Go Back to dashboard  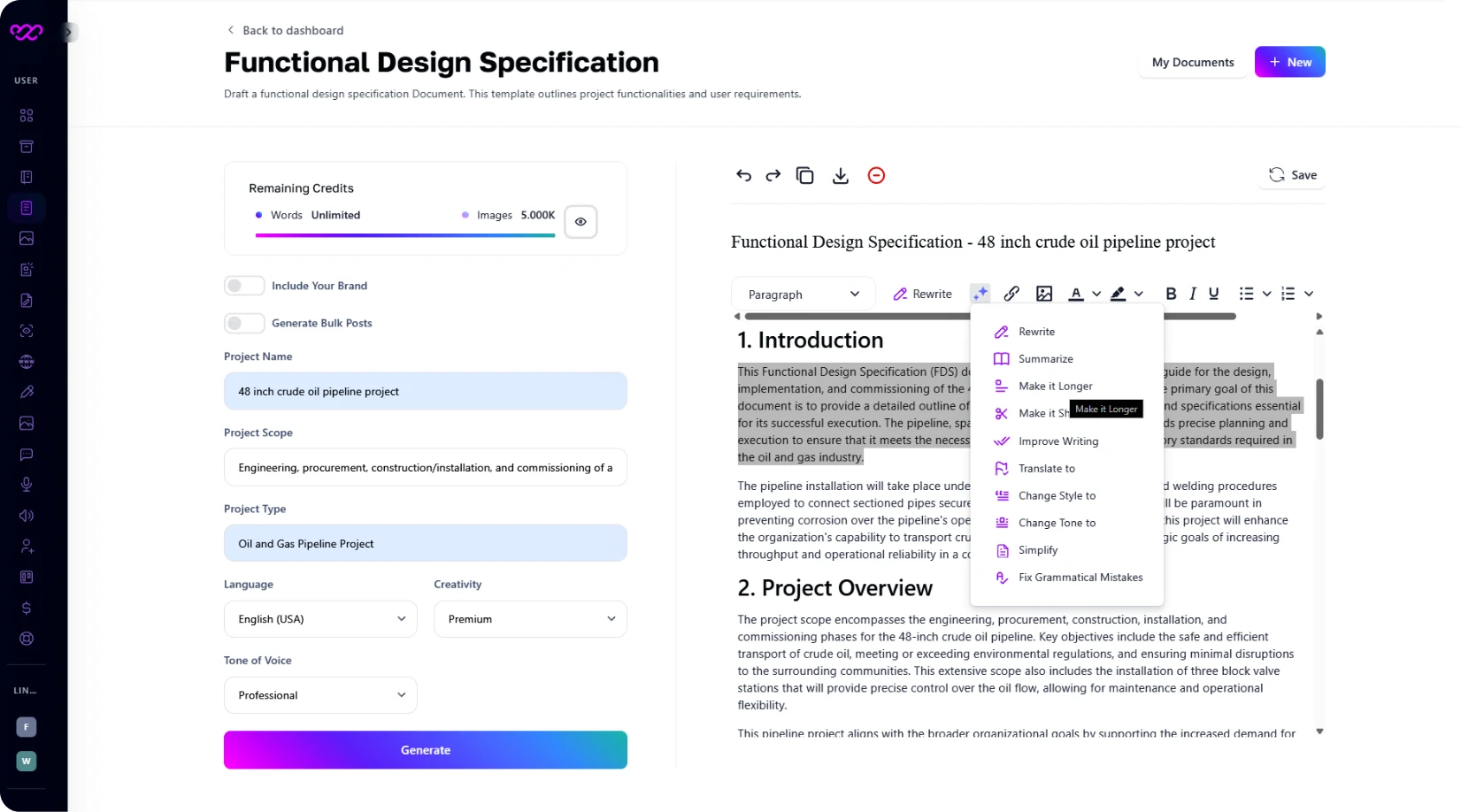click(x=285, y=30)
